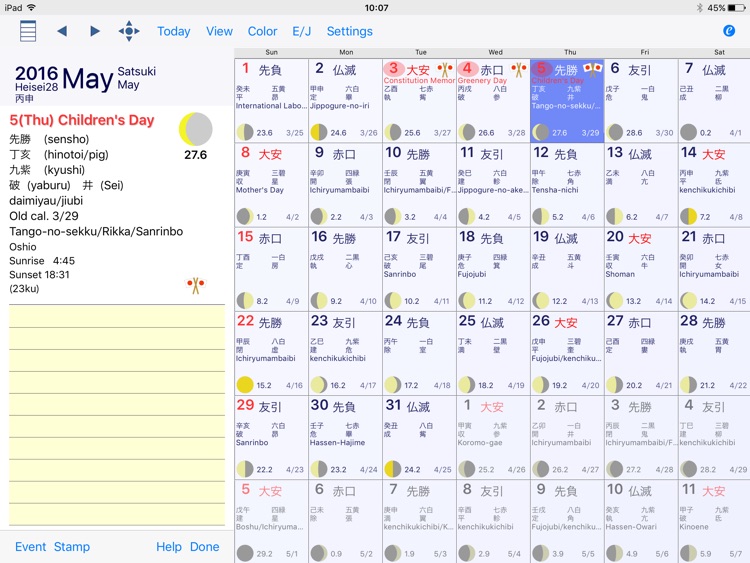Select June 10 Hassen-Owari cell

(641, 521)
